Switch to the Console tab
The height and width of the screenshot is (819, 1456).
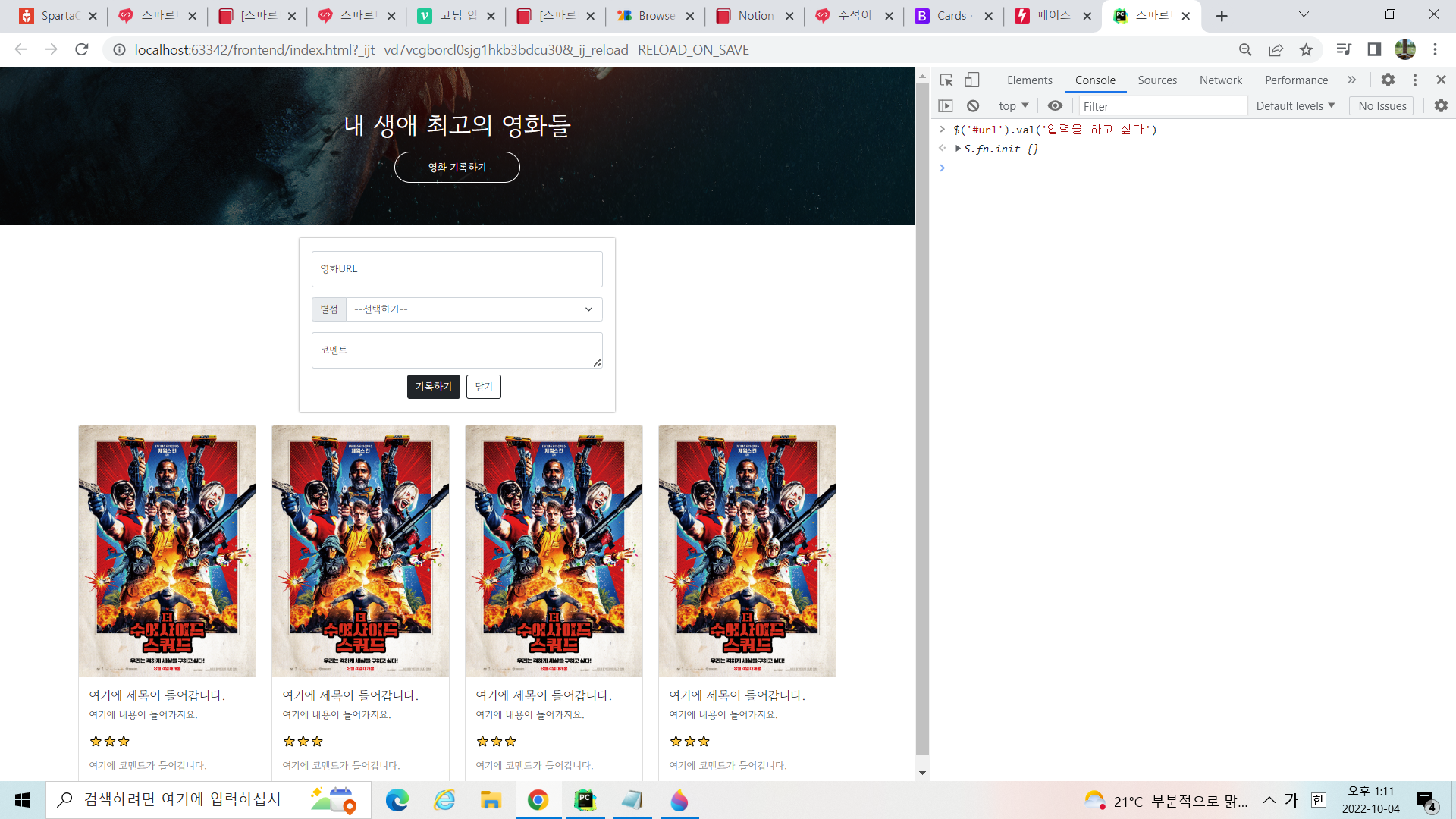pos(1095,80)
